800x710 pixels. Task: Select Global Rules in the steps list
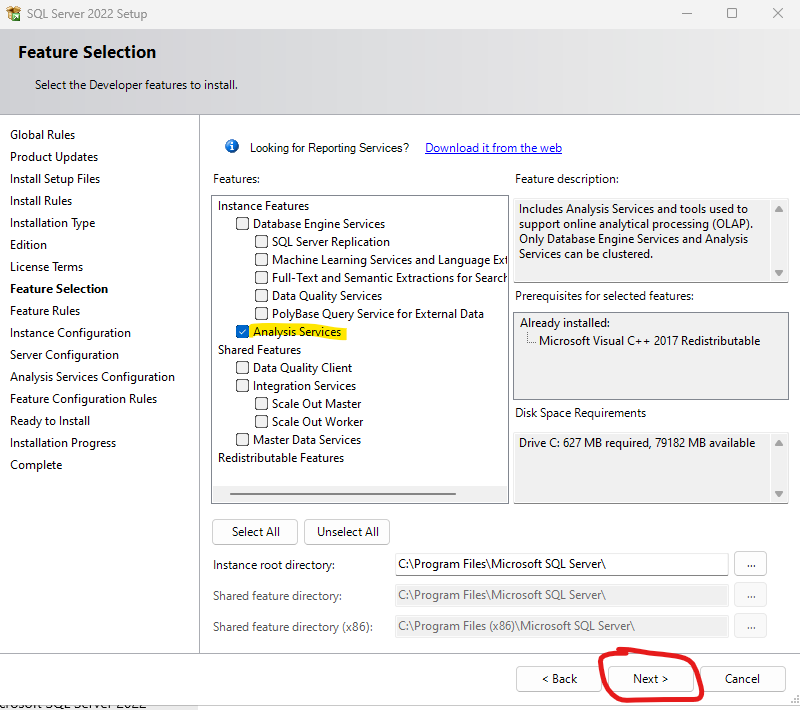pyautogui.click(x=42, y=135)
